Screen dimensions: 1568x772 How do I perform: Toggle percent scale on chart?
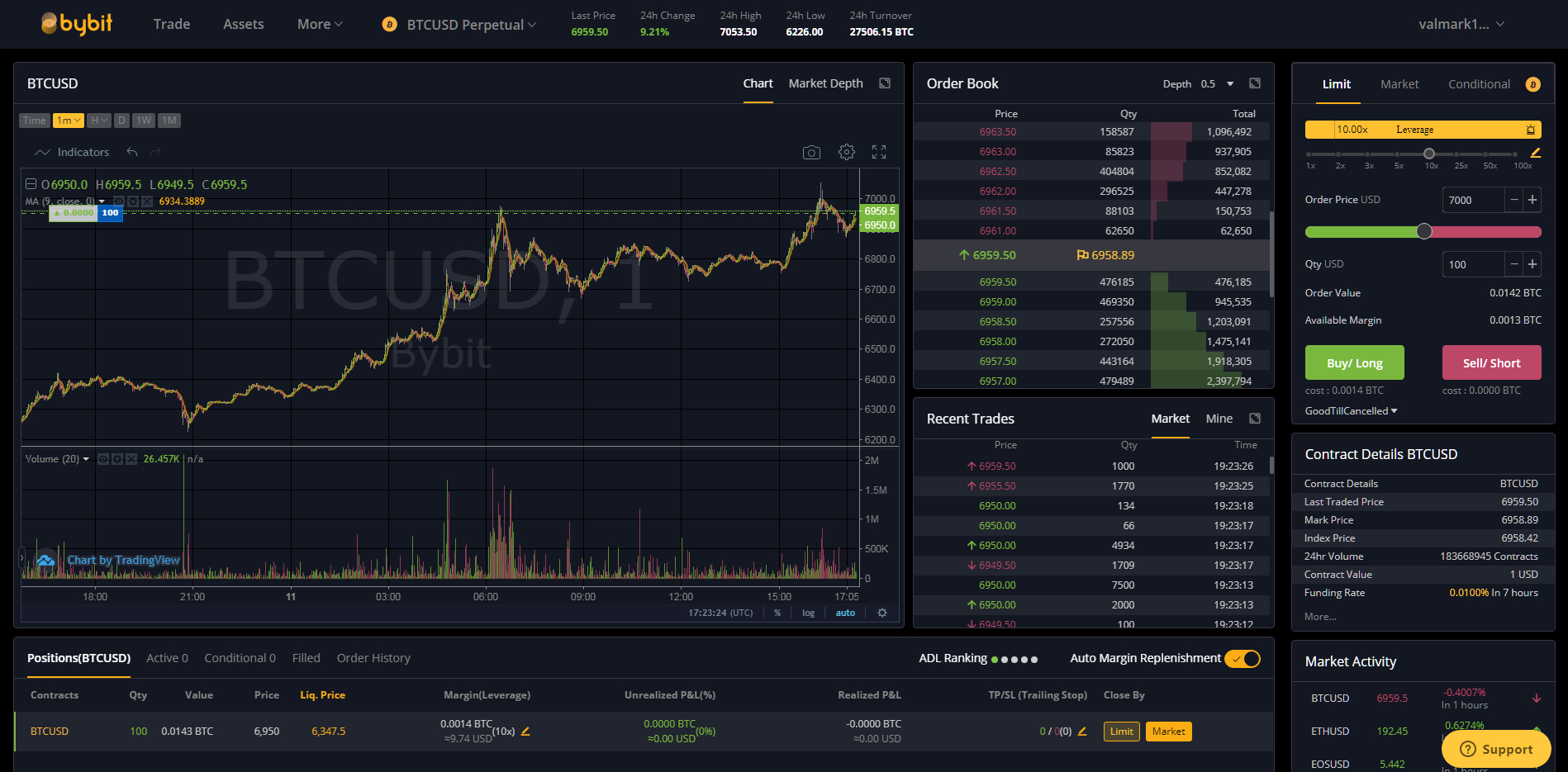777,613
